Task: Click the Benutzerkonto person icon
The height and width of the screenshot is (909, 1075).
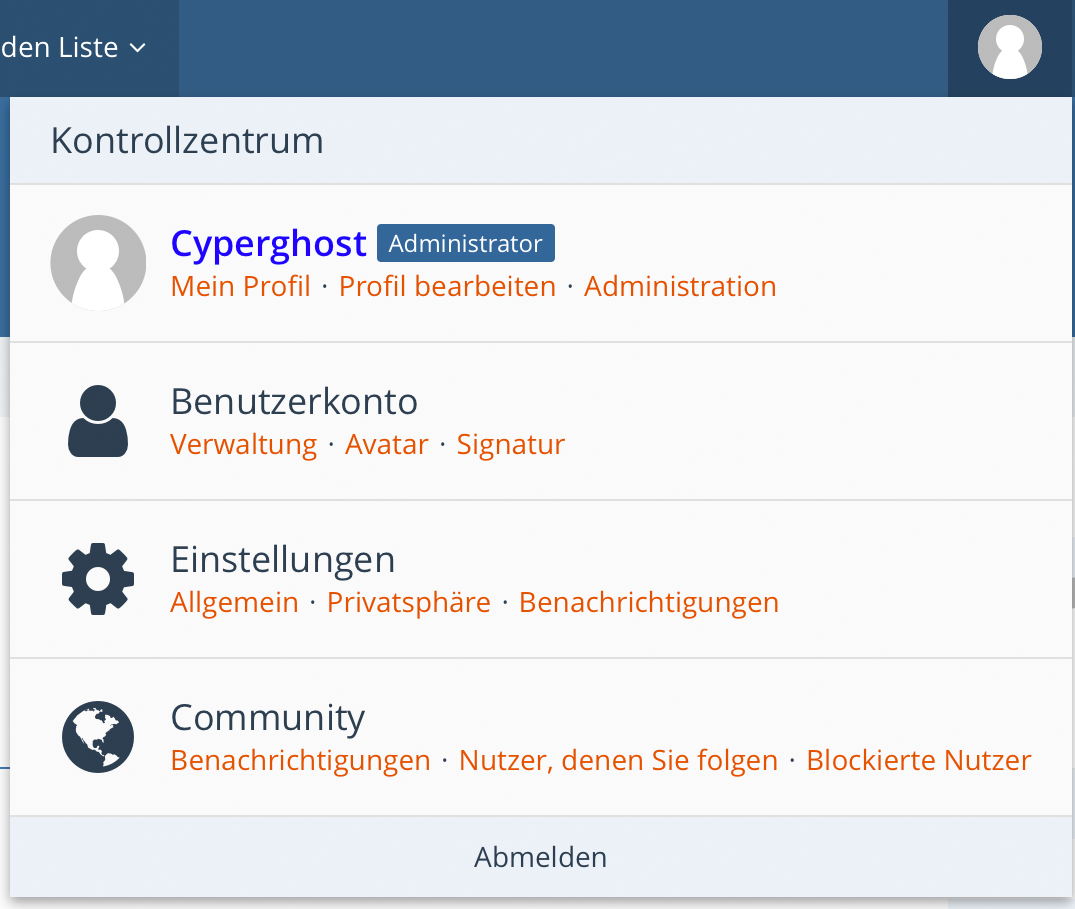Action: pos(98,421)
